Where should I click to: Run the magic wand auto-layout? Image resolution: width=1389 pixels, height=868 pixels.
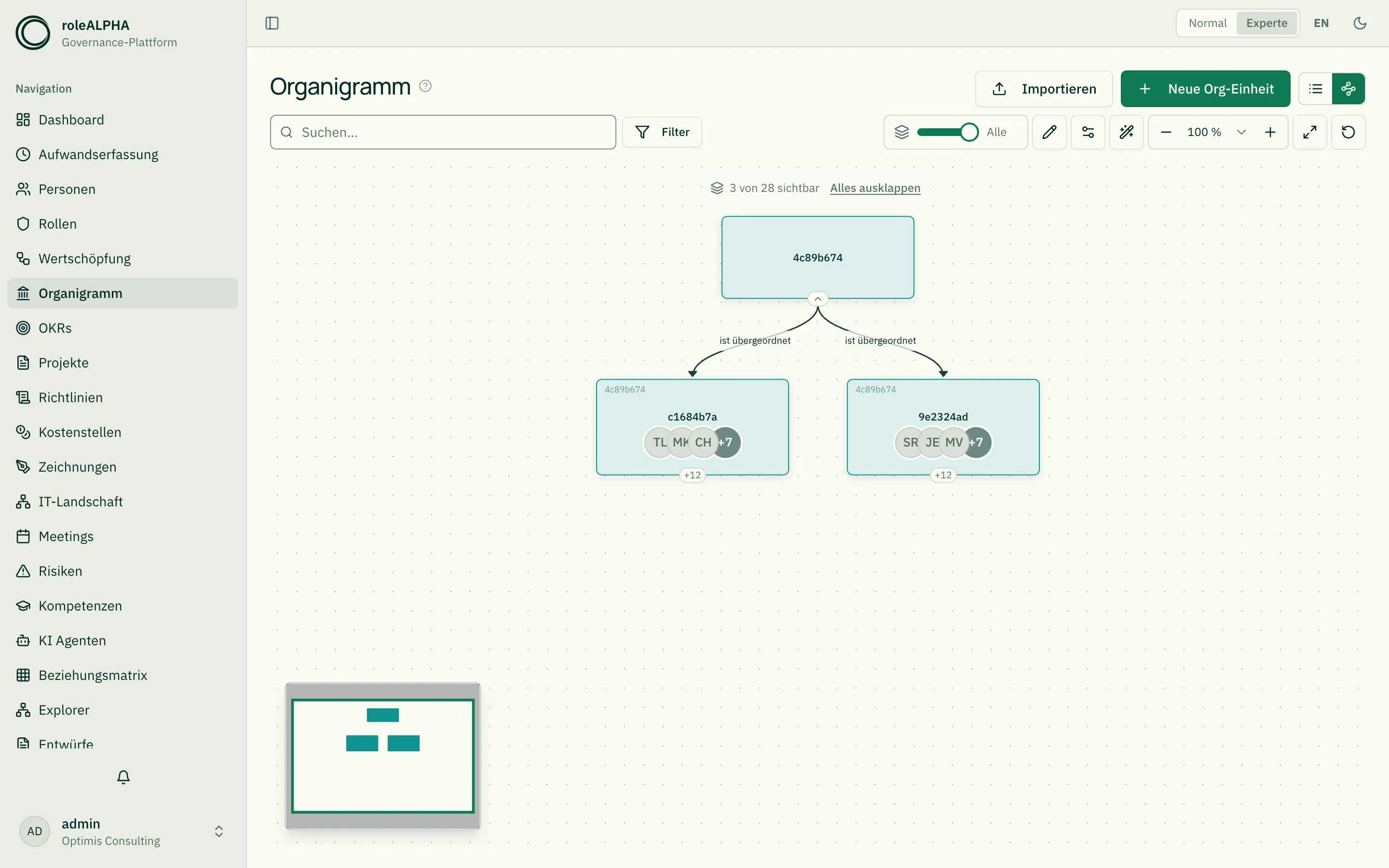click(x=1126, y=132)
